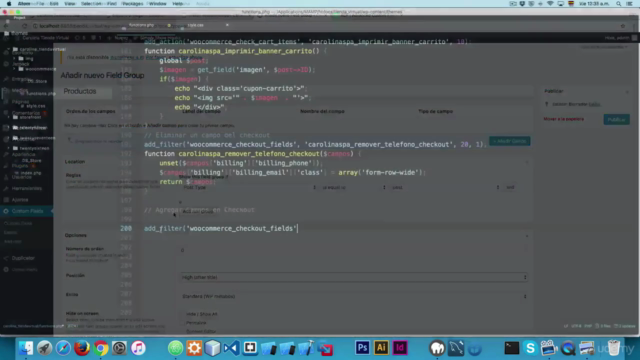Click the Productos field group title field

(x=298, y=91)
